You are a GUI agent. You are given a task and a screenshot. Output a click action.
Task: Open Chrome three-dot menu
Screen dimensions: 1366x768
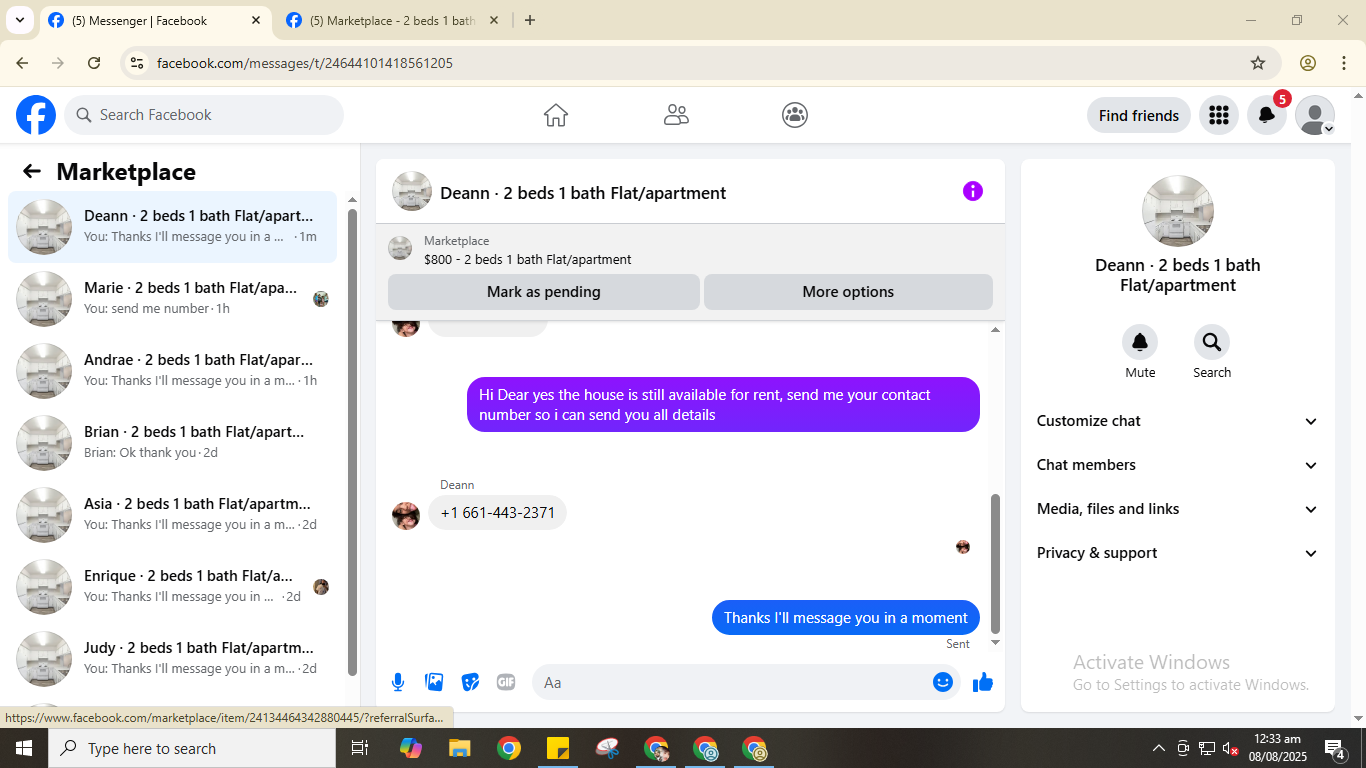(1344, 63)
